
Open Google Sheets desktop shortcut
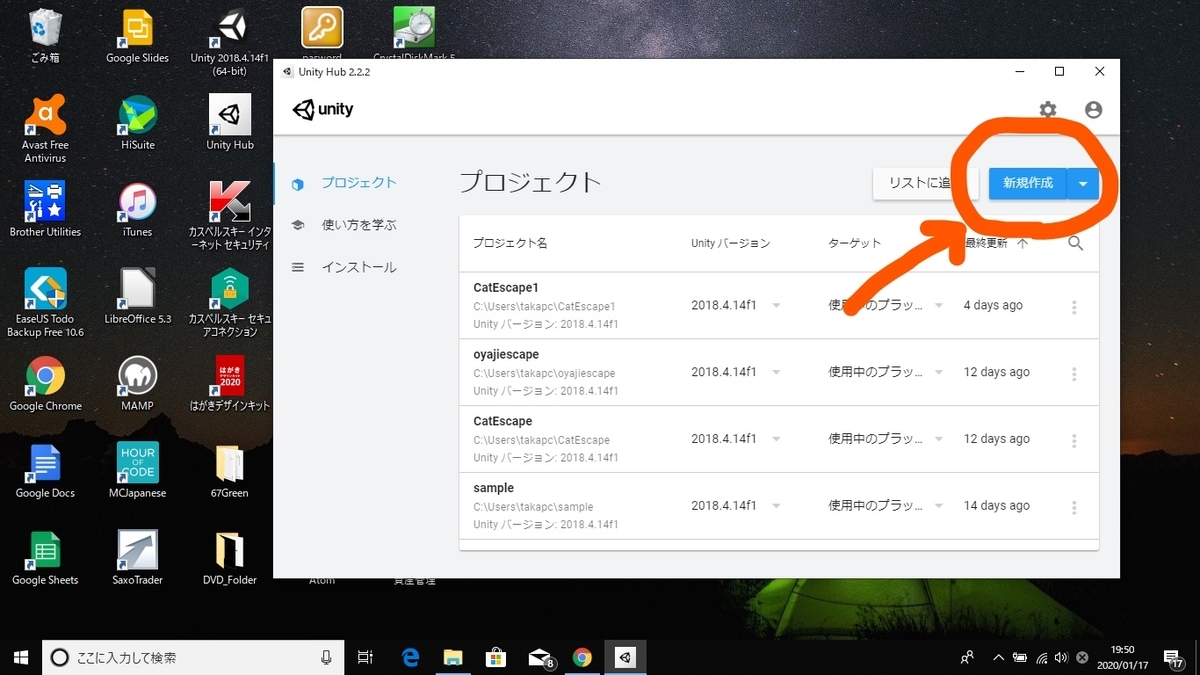(x=45, y=558)
